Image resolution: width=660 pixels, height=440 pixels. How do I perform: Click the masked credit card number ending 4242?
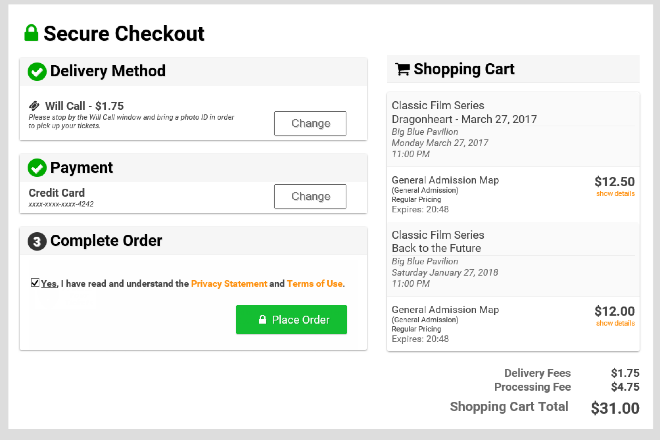pos(61,205)
